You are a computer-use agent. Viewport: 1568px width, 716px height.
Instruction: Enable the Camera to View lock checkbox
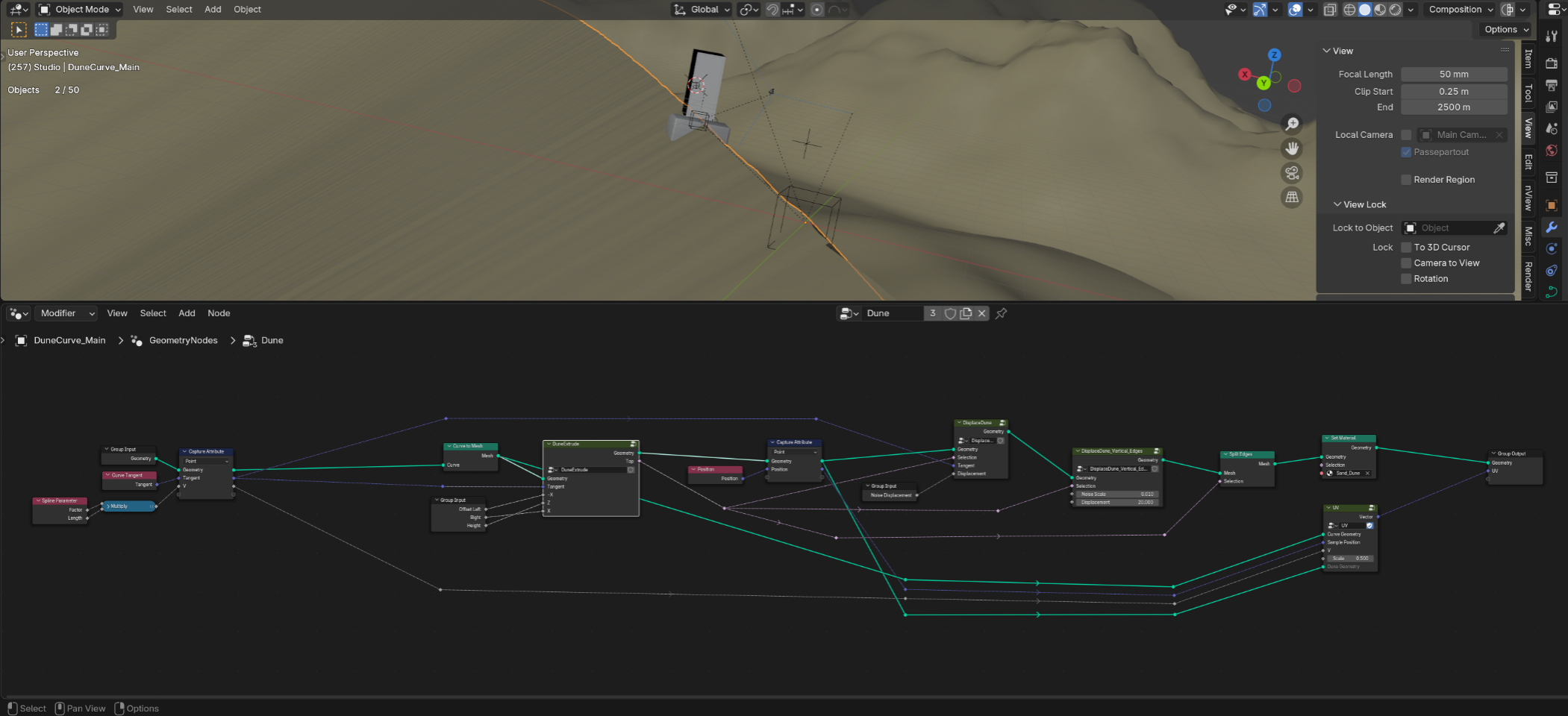pos(1406,263)
